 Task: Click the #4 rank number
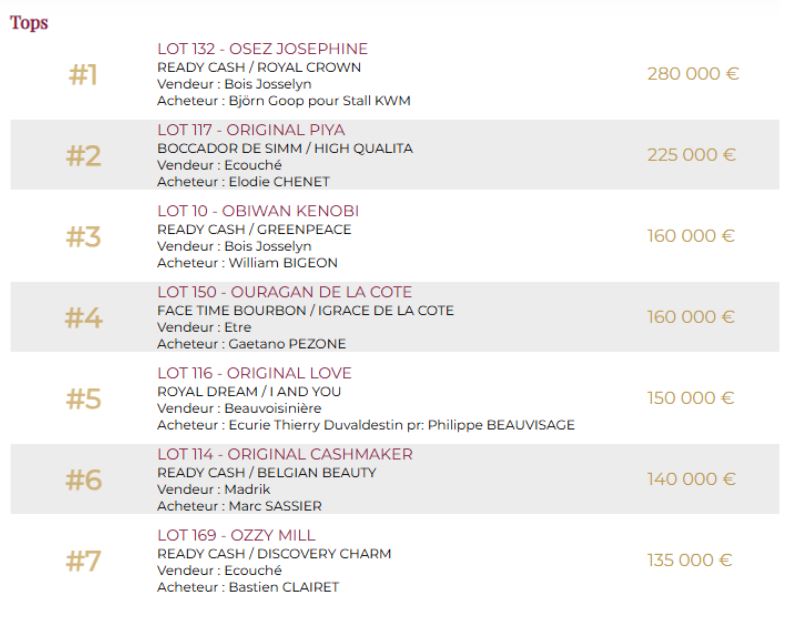[84, 318]
